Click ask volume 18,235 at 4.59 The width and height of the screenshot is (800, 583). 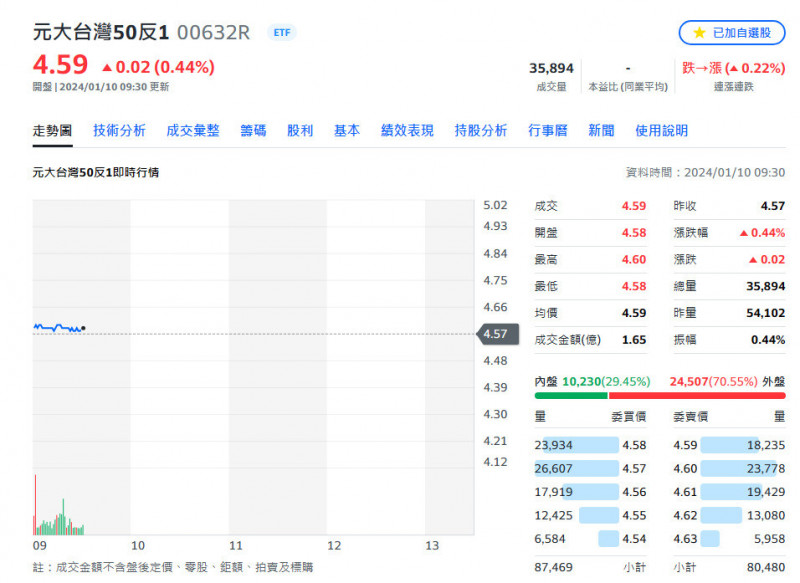point(766,445)
